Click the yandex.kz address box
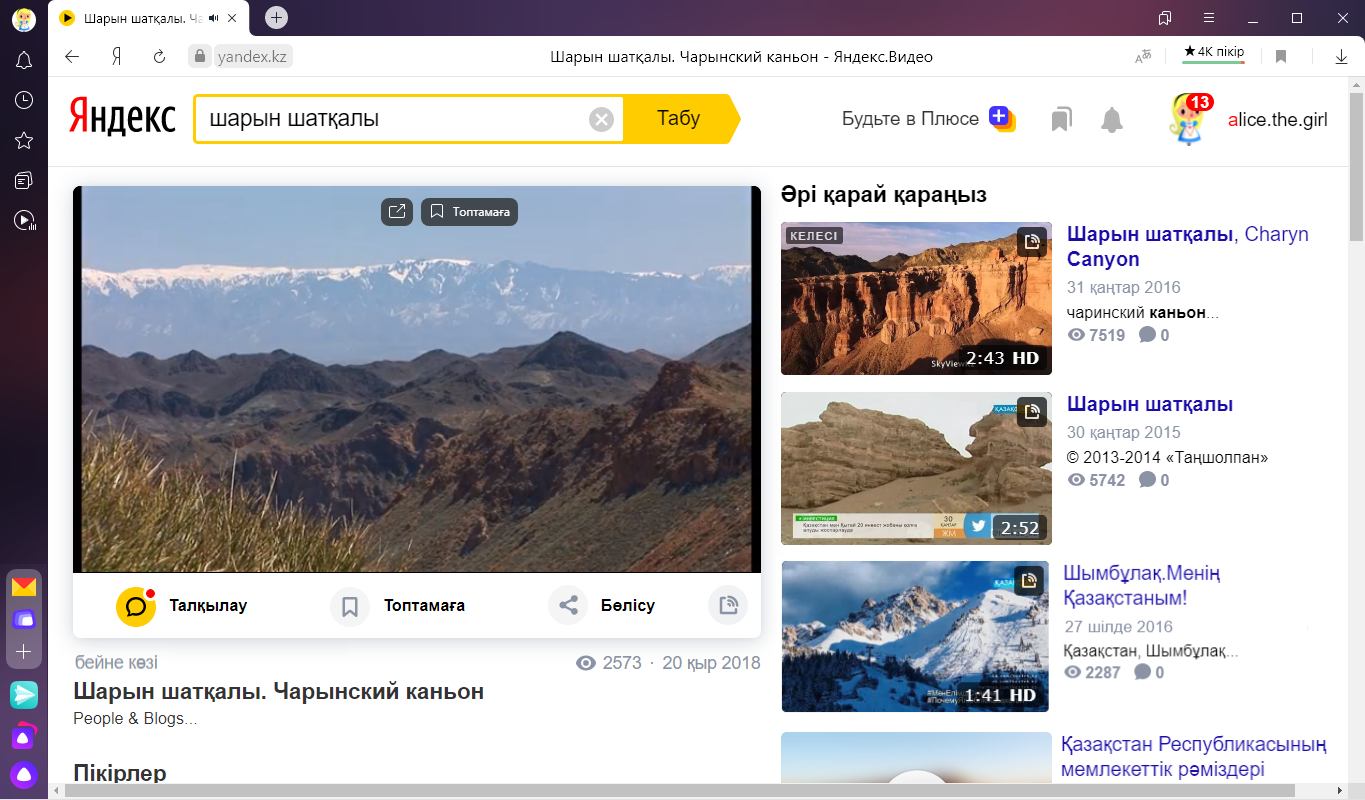The height and width of the screenshot is (800, 1365). pyautogui.click(x=254, y=57)
